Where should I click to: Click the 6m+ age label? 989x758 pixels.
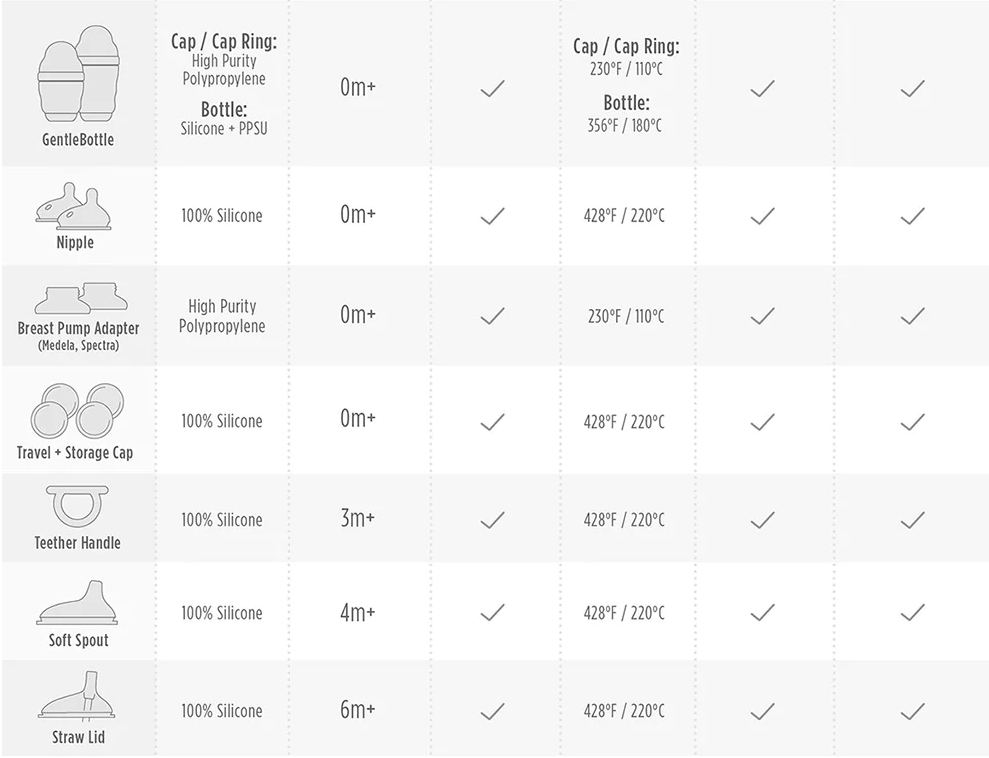tap(358, 711)
